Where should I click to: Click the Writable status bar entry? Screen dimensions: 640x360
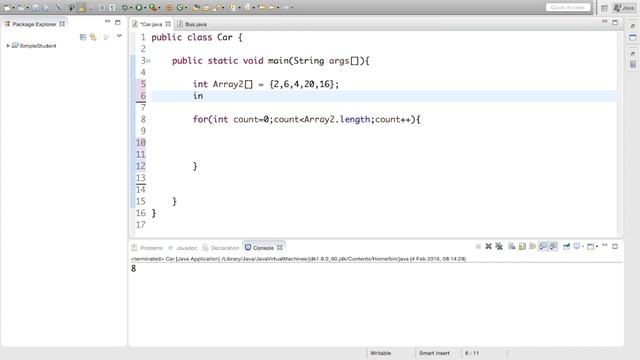(380, 353)
